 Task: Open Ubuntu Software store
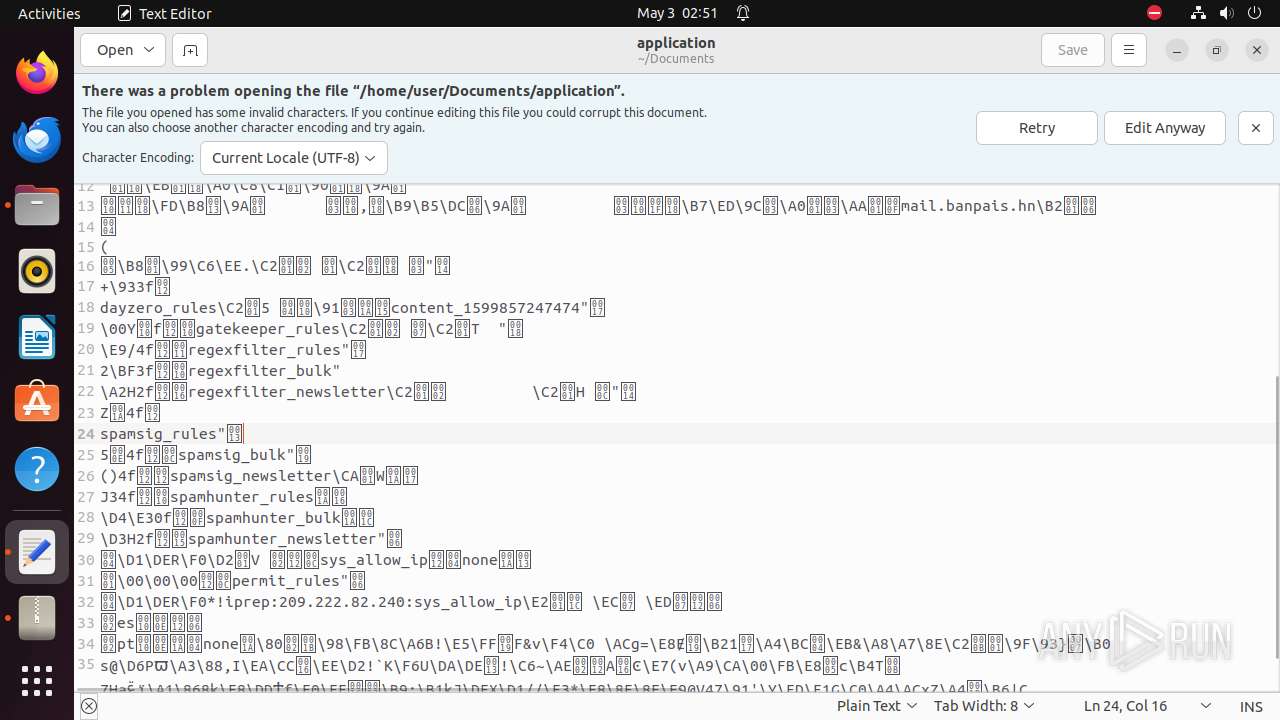tap(37, 403)
